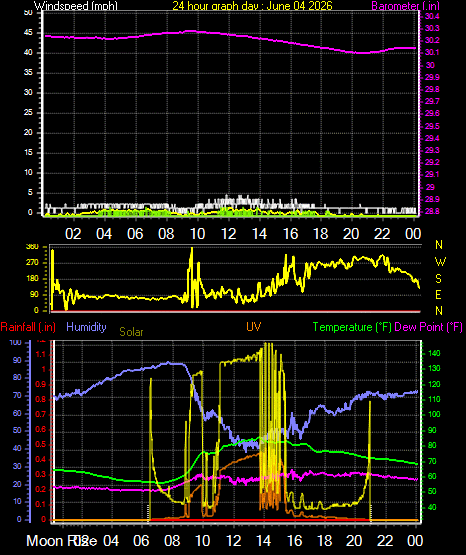Click barometer scale value 30.1

[432, 52]
